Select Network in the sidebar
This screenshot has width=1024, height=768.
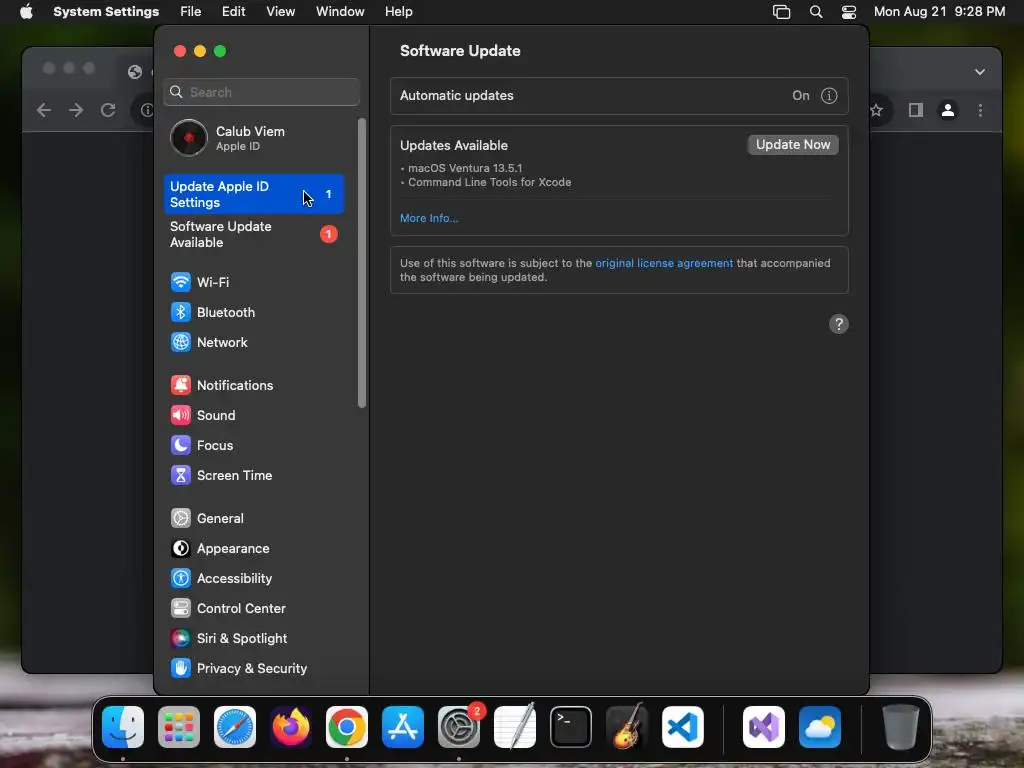[x=209, y=342]
